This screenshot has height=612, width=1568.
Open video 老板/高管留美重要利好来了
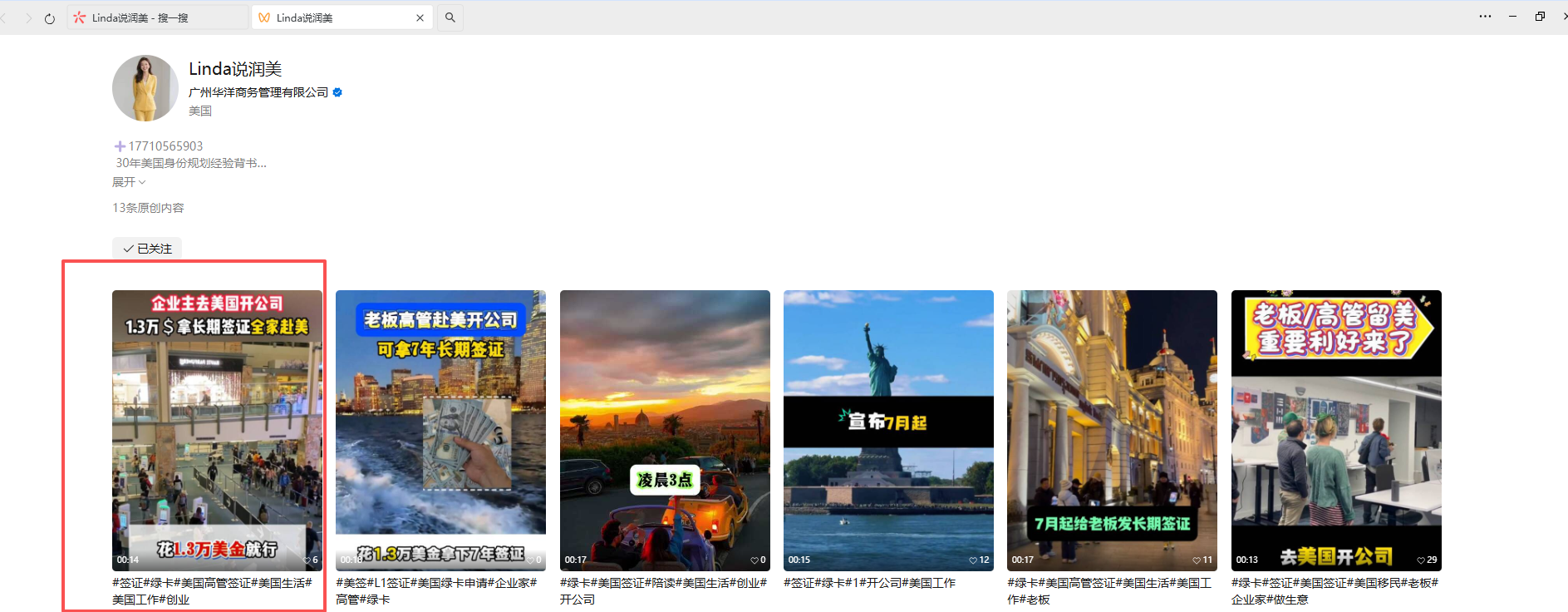point(1336,430)
